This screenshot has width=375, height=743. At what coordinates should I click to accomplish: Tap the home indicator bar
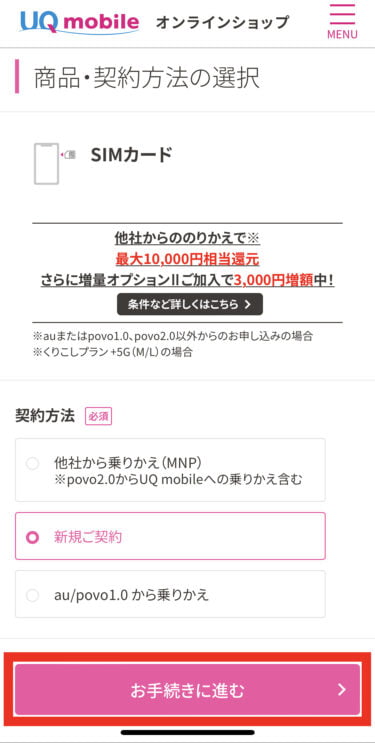click(187, 732)
